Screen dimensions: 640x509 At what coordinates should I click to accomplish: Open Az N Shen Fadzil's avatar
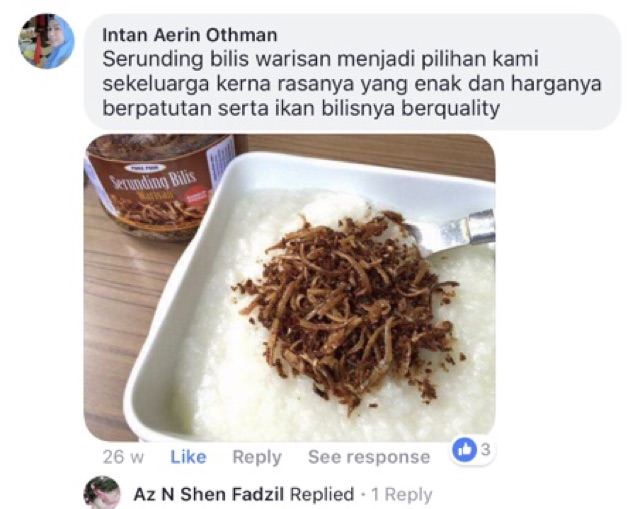[102, 493]
